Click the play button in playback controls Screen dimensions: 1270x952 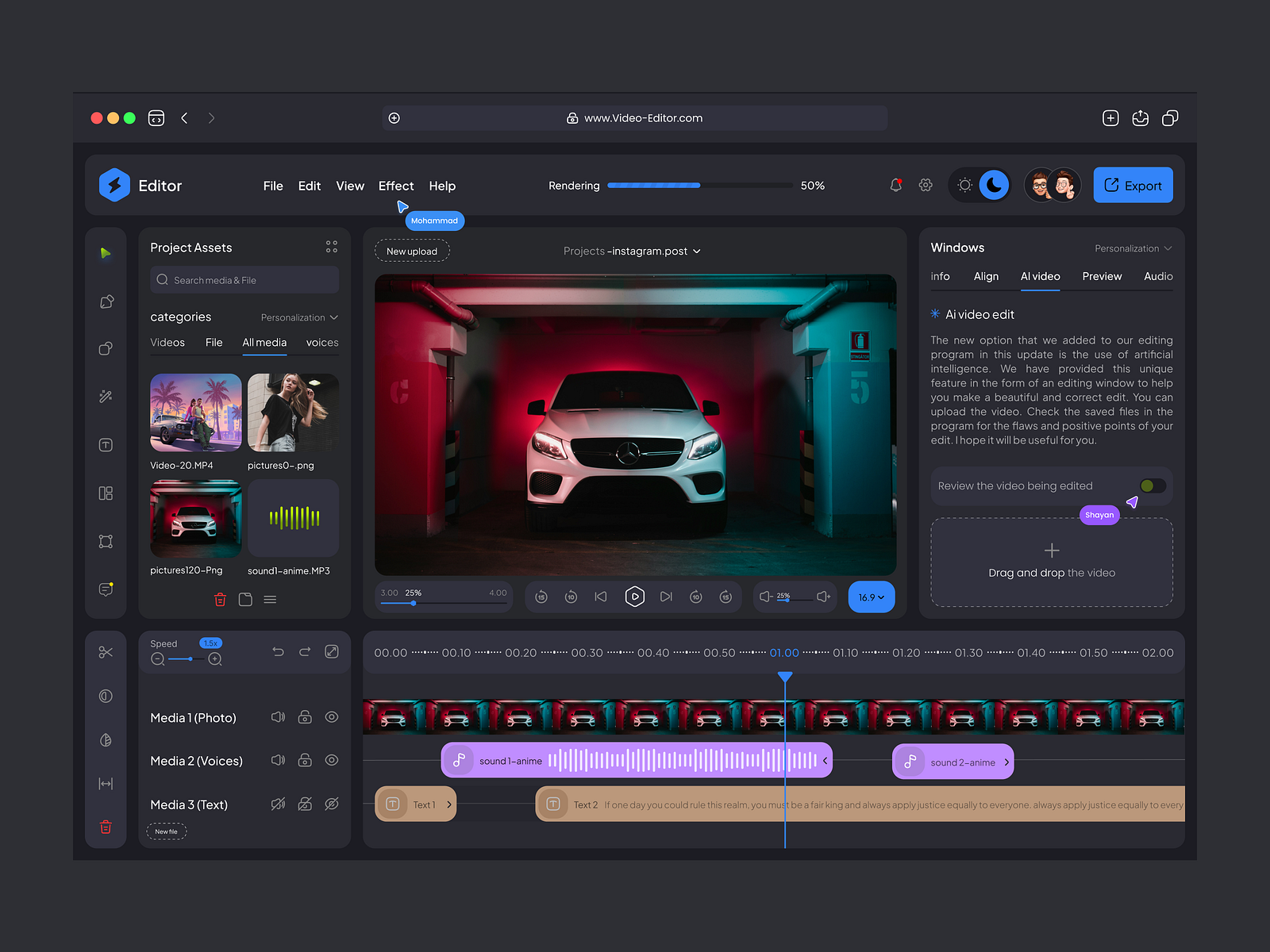(x=634, y=597)
